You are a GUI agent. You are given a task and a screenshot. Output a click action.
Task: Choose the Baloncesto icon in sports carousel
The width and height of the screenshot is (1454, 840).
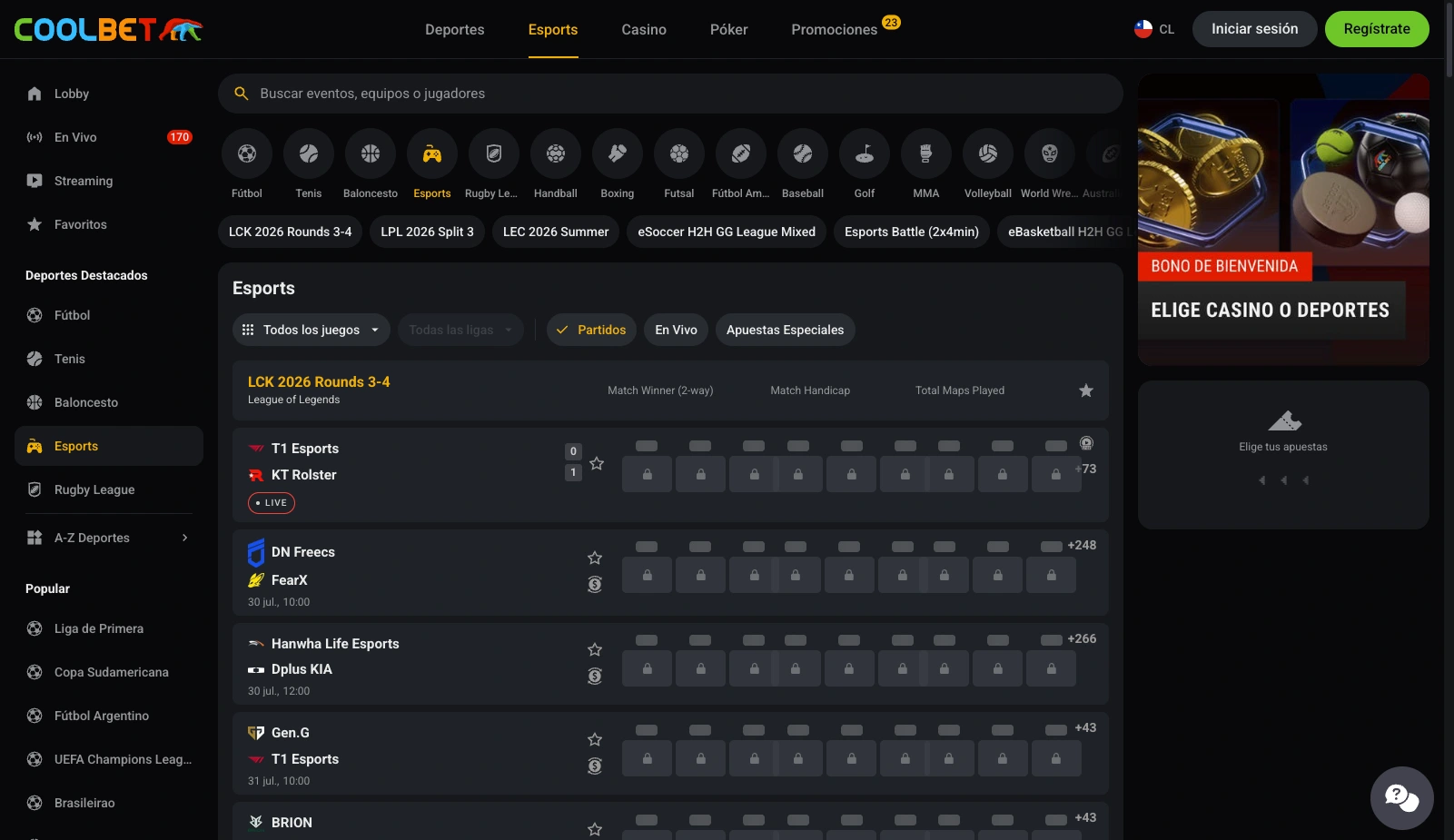tap(371, 154)
